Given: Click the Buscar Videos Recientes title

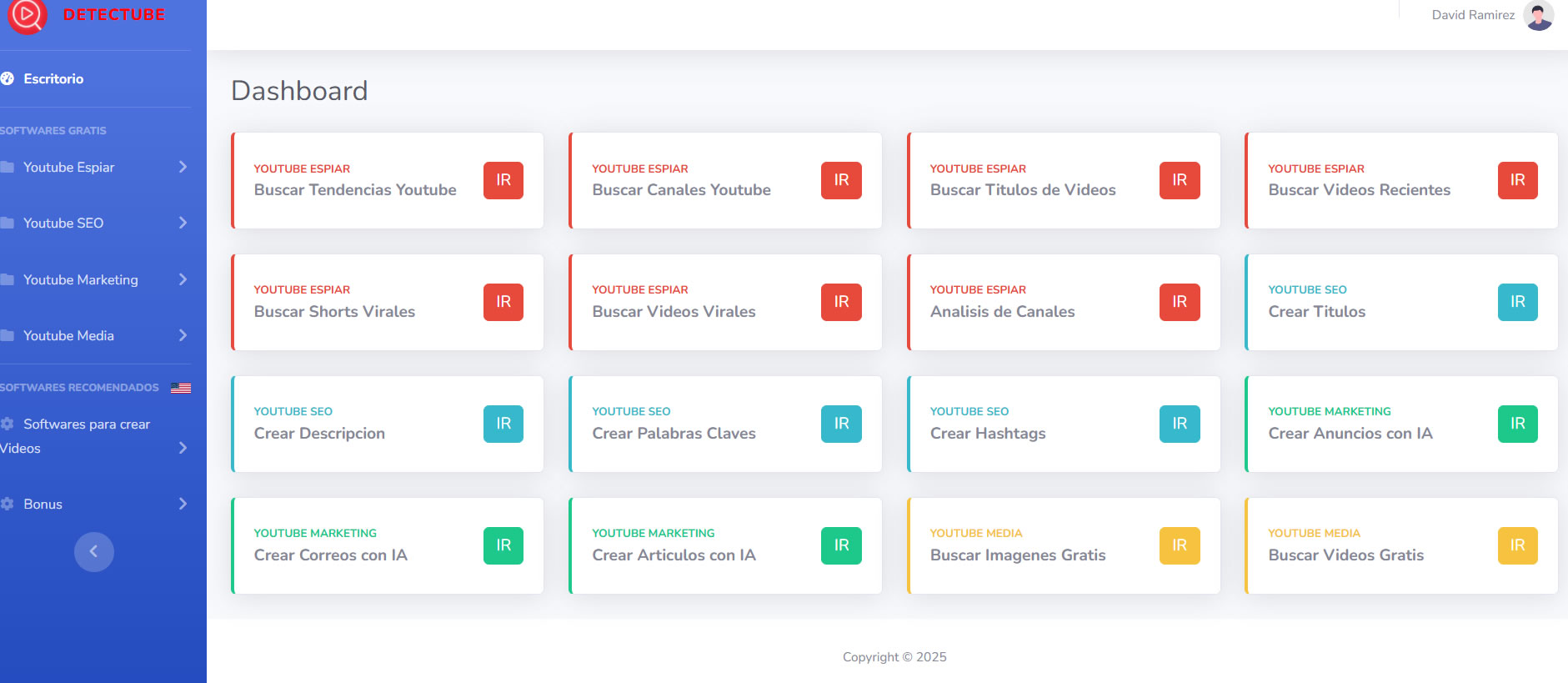Looking at the screenshot, I should coord(1360,190).
